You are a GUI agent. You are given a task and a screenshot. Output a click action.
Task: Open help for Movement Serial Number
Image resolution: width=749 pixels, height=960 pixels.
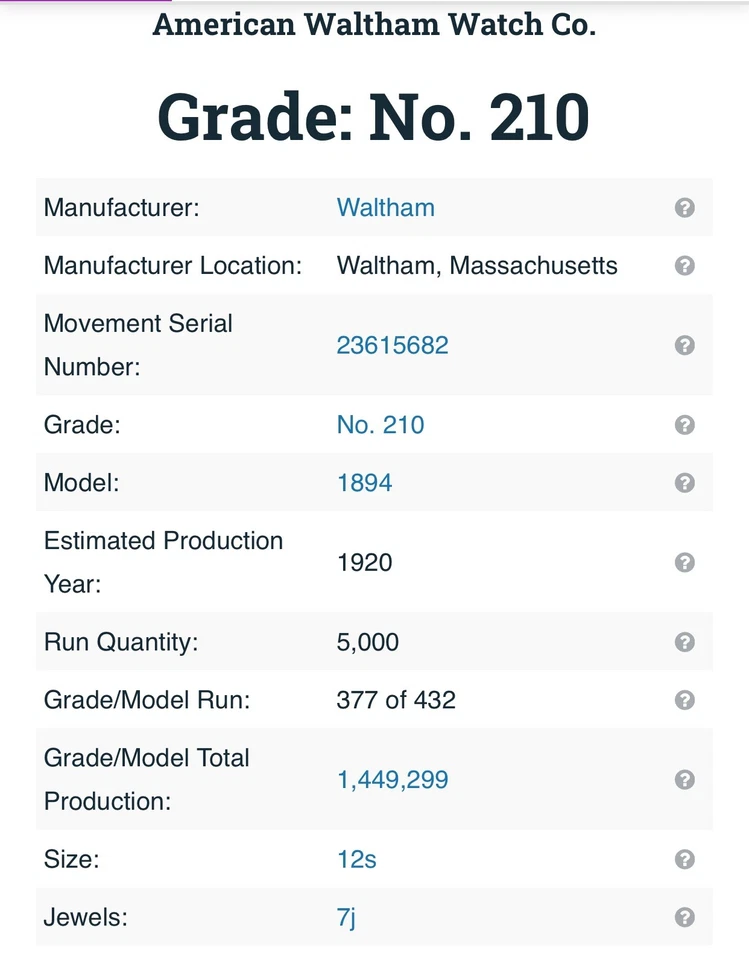[x=685, y=345]
